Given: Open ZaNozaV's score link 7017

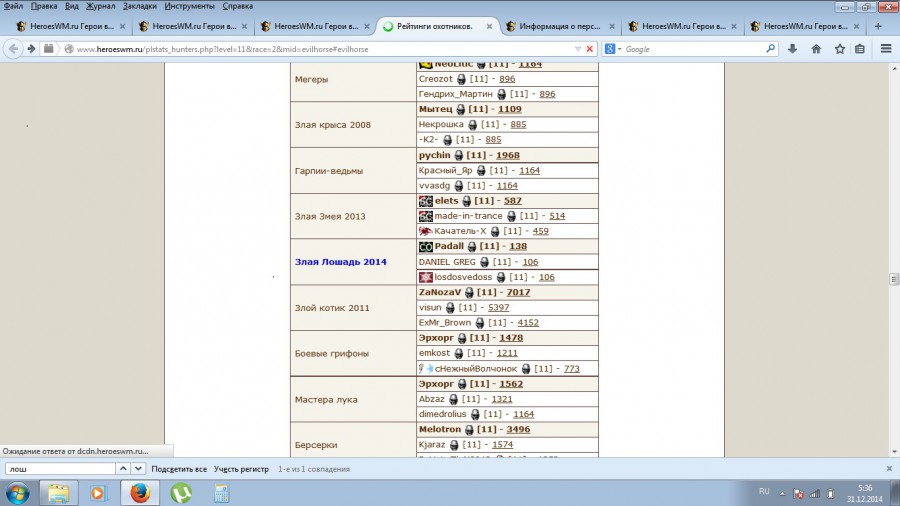Looking at the screenshot, I should tap(518, 293).
